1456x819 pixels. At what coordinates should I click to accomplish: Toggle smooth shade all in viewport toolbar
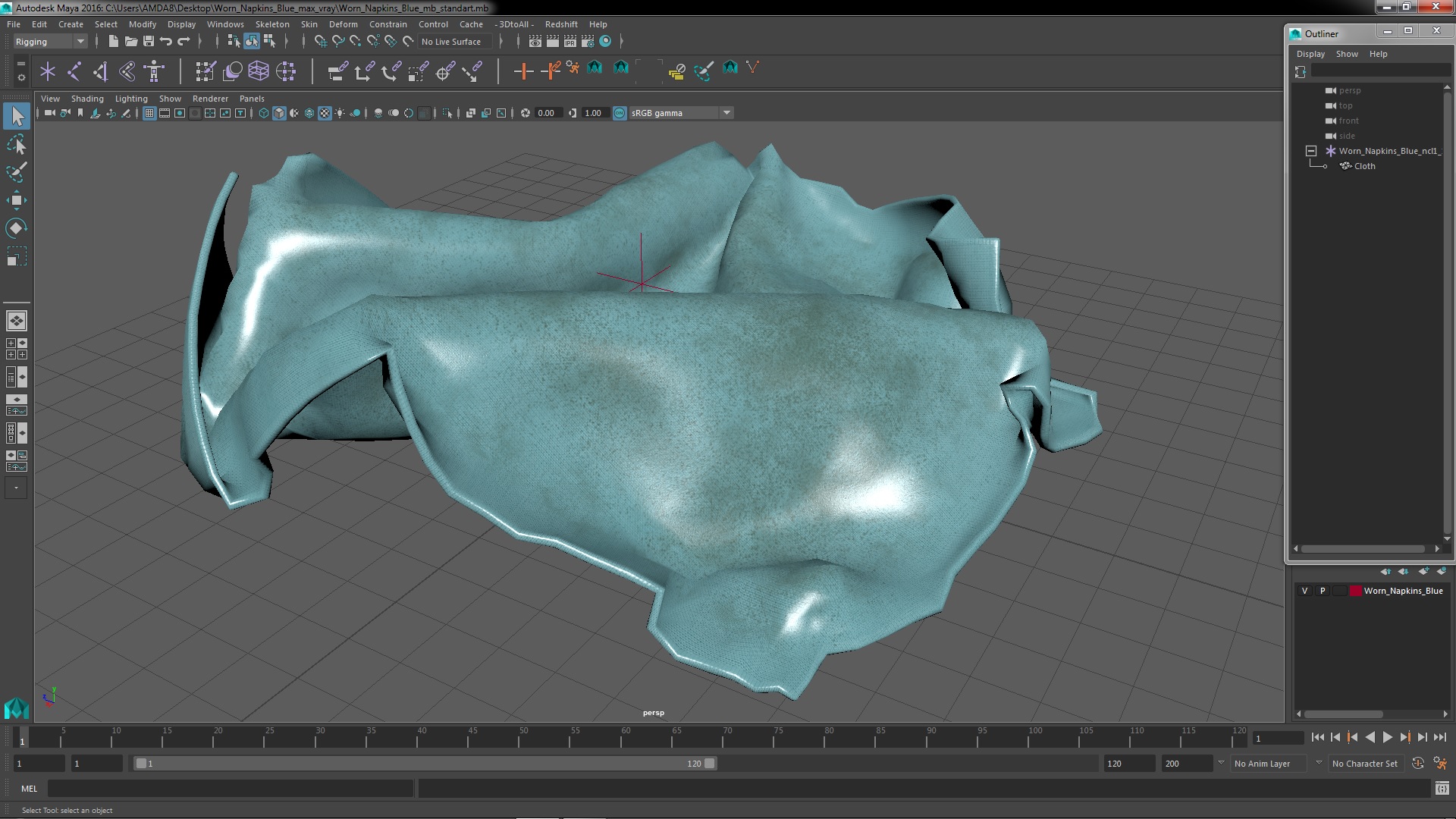coord(279,113)
